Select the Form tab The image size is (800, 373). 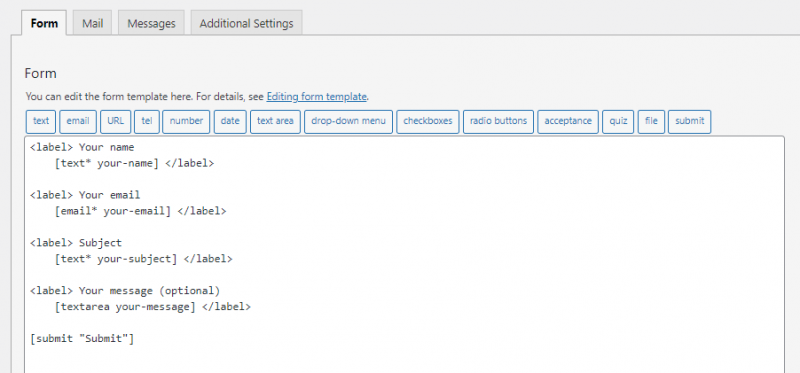44,23
